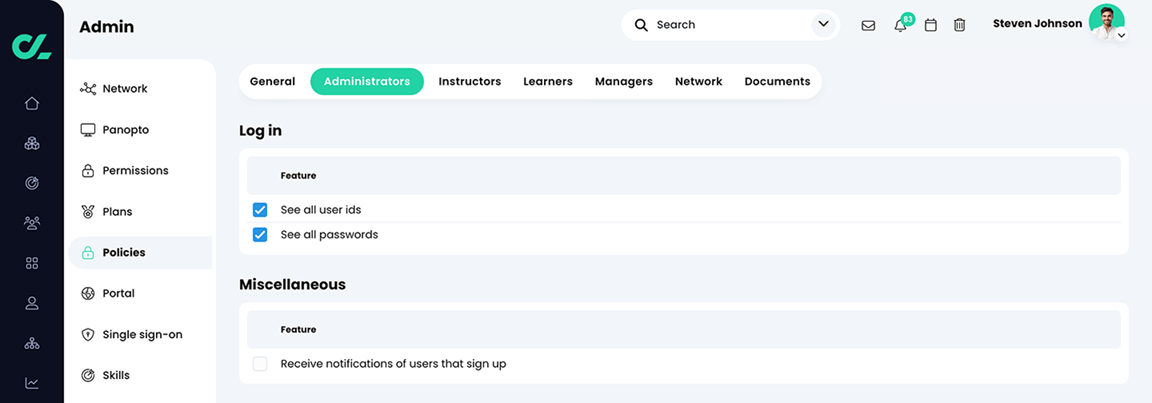Screen dimensions: 1152x403
Task: Click the green Policies lock icon
Action: pyautogui.click(x=87, y=253)
